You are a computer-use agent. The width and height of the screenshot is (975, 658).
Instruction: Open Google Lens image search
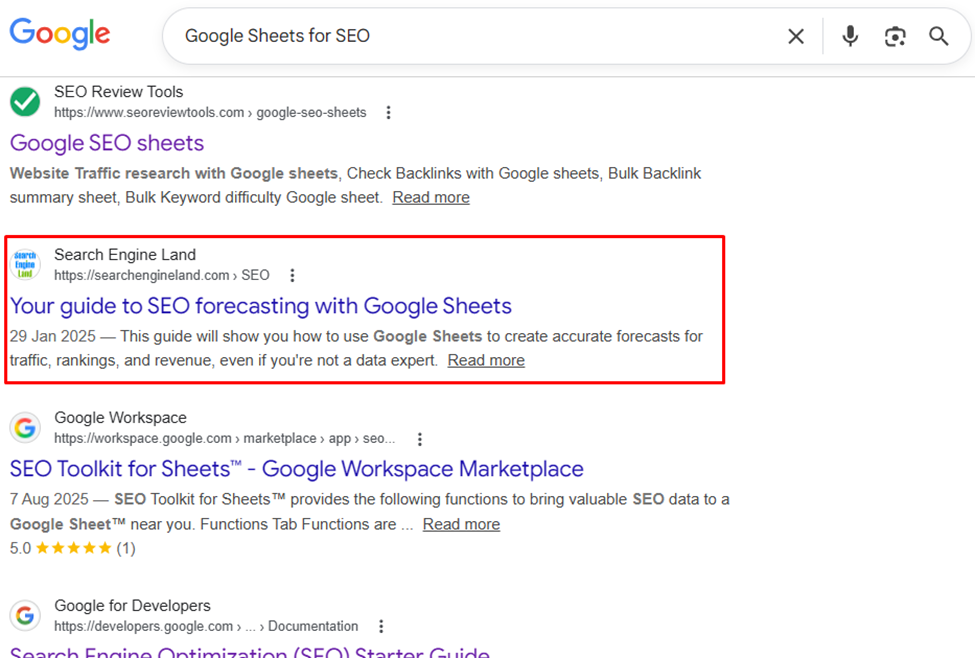894,36
